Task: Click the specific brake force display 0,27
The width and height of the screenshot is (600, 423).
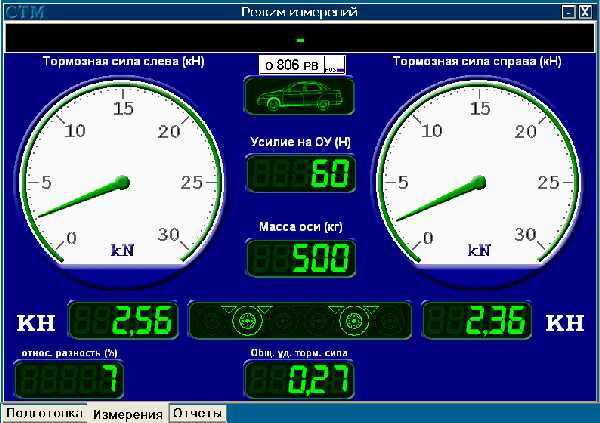Action: (x=299, y=380)
